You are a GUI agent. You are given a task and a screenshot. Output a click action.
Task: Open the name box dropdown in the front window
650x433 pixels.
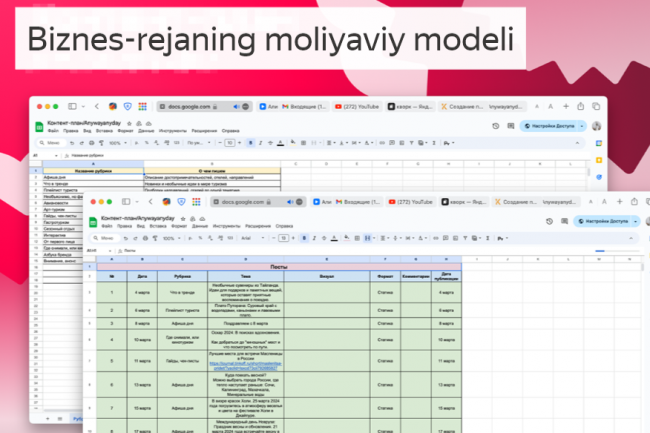[110, 251]
